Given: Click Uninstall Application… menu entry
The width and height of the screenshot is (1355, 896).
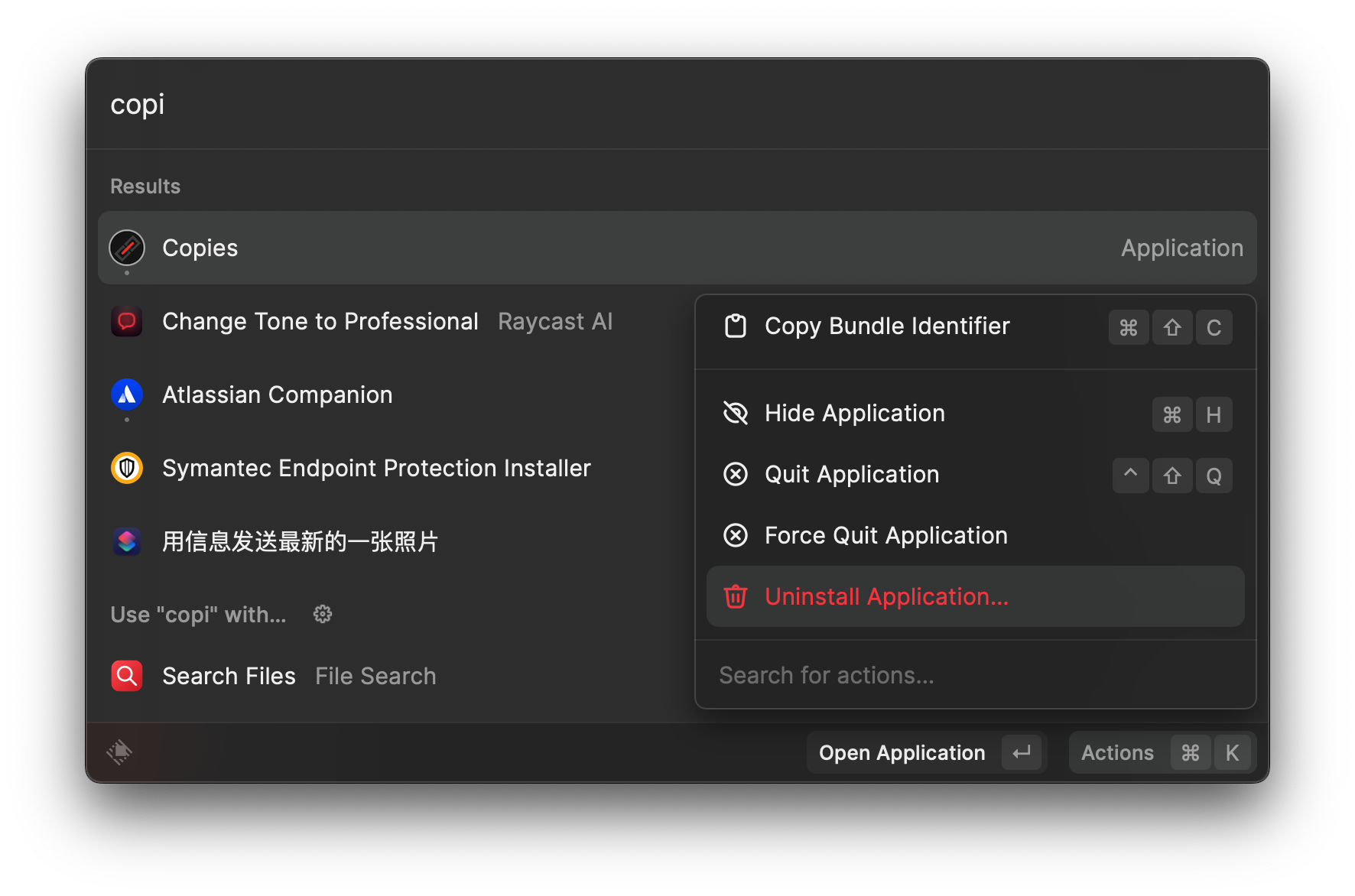Looking at the screenshot, I should click(x=887, y=597).
